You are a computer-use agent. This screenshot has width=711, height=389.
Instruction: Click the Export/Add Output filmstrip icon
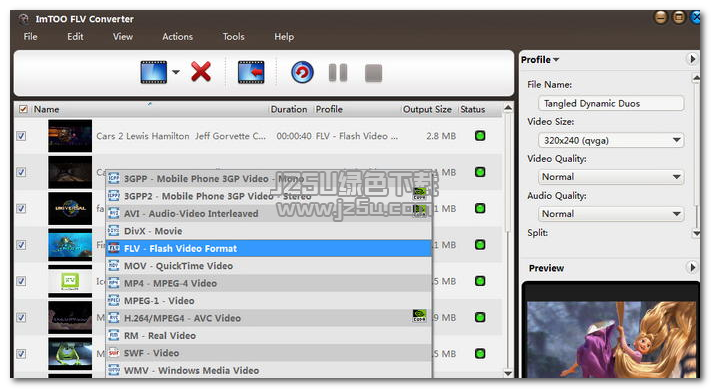click(x=251, y=72)
